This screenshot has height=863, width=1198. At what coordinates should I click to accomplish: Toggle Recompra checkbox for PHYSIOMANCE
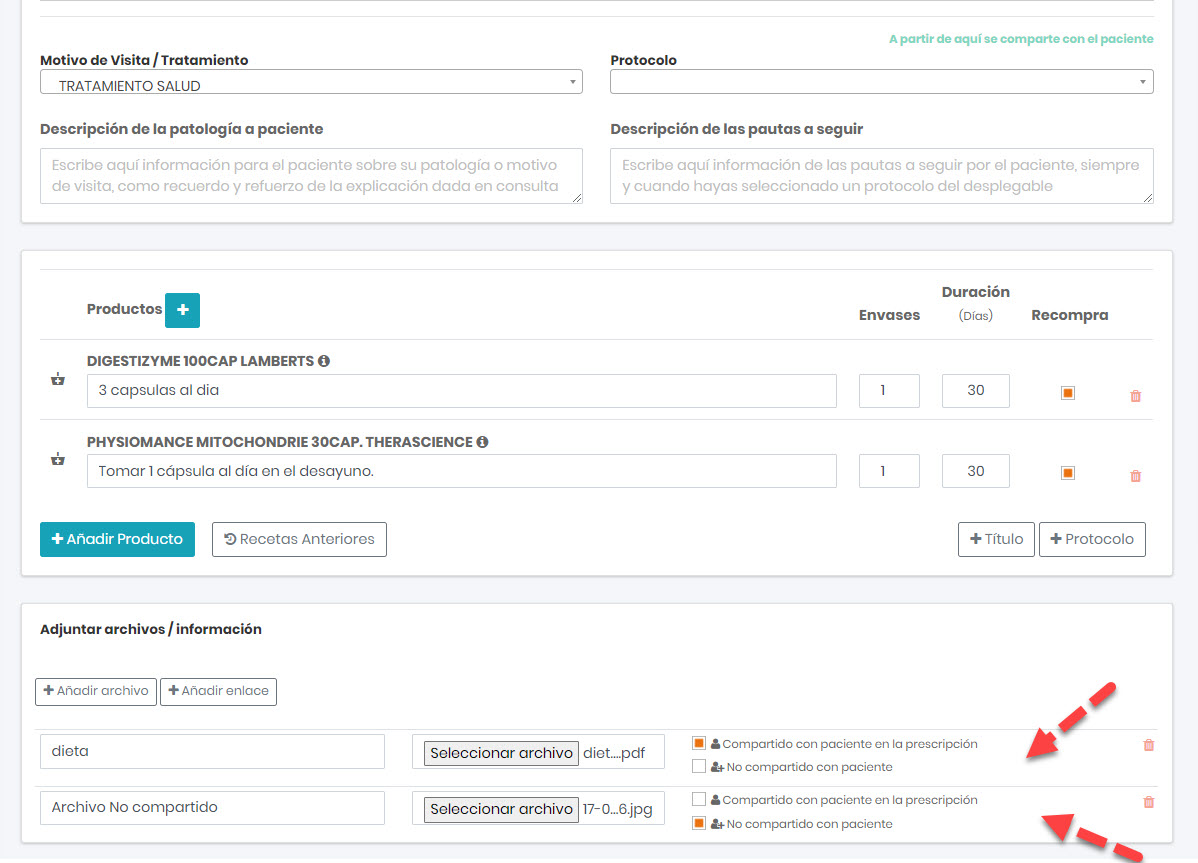pyautogui.click(x=1068, y=473)
